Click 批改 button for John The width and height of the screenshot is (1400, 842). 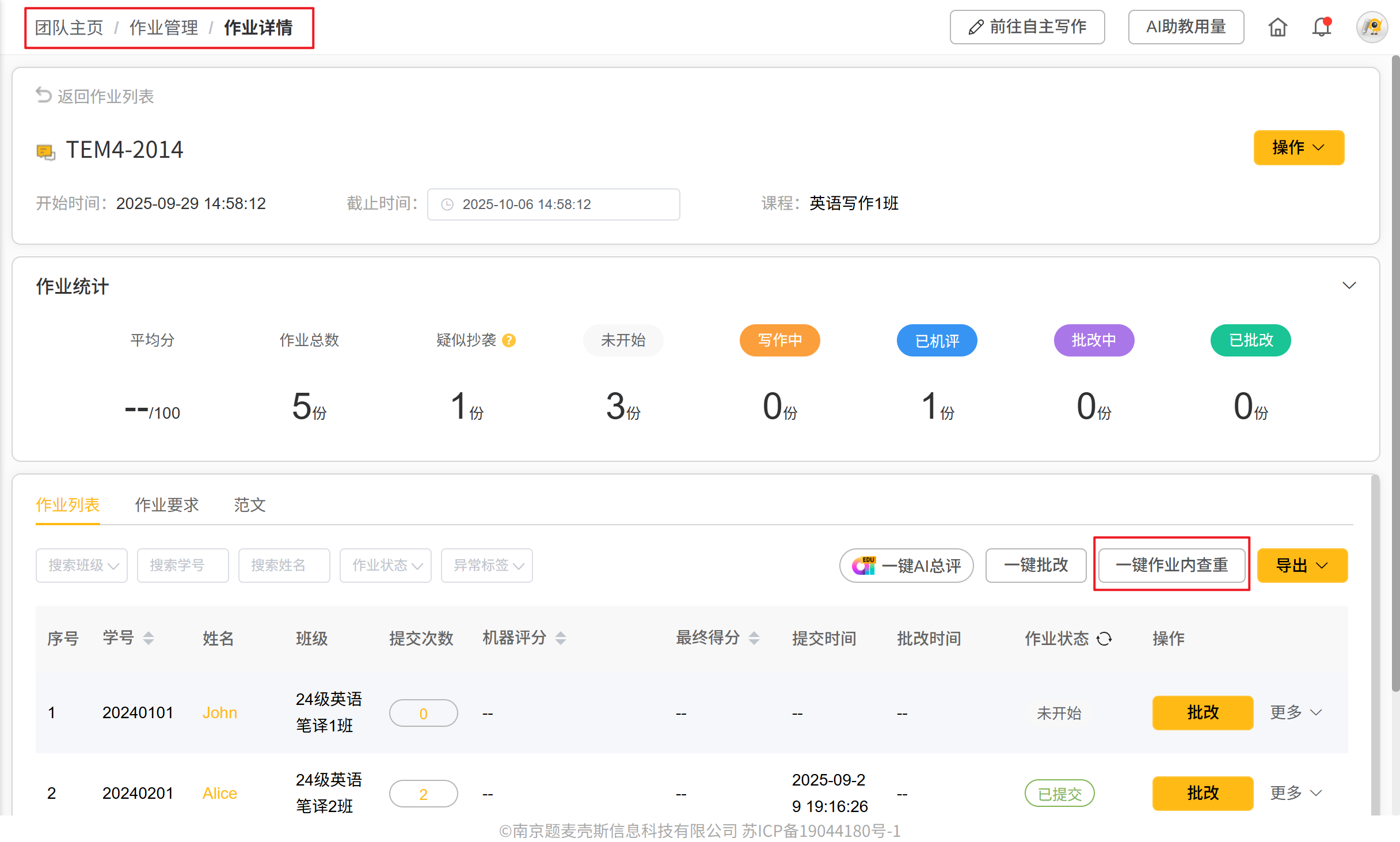[x=1202, y=713]
